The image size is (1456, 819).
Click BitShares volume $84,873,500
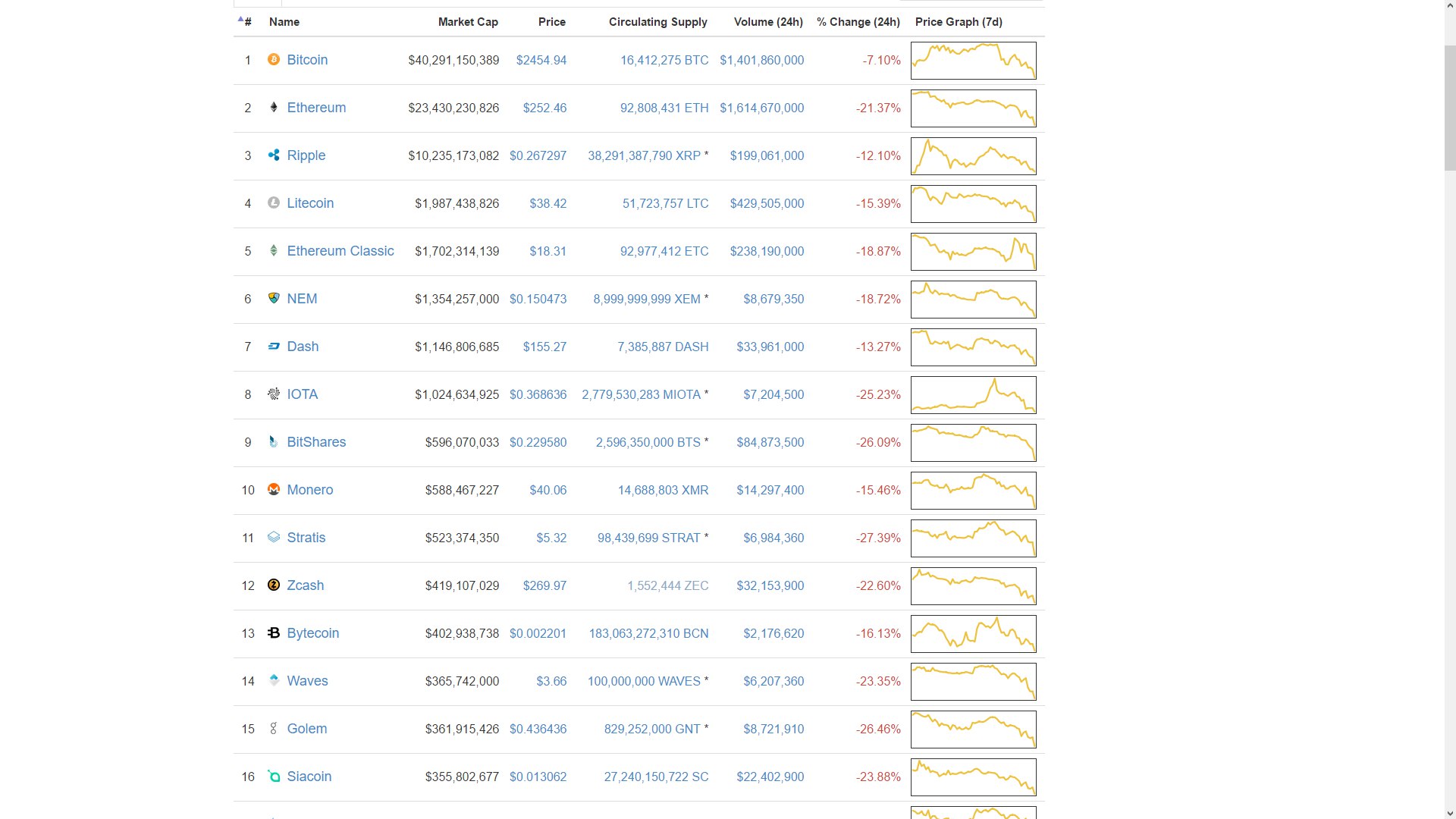pos(770,442)
